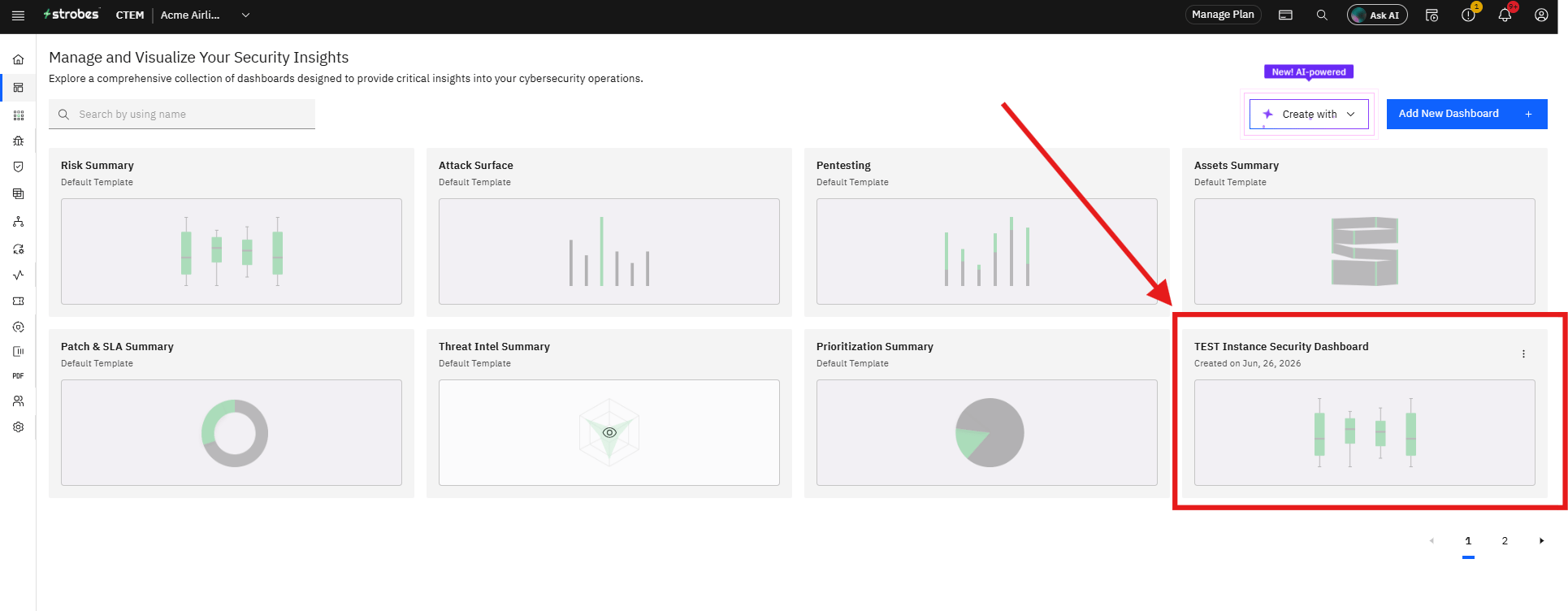Click the Manage Plan button

(x=1223, y=15)
